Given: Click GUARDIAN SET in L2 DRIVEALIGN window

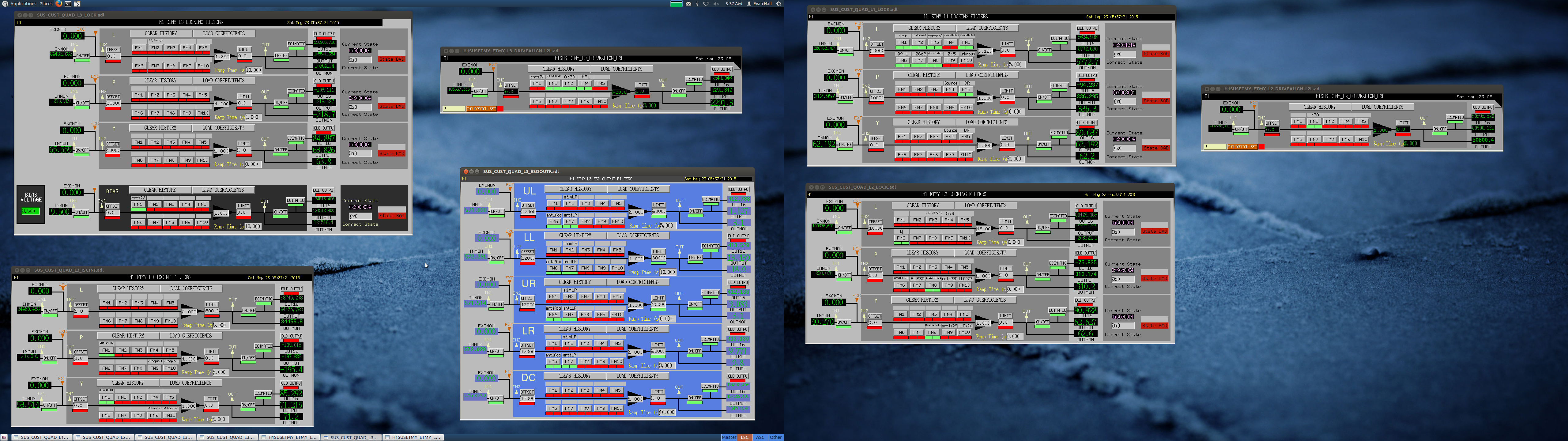Looking at the screenshot, I should tap(1242, 146).
